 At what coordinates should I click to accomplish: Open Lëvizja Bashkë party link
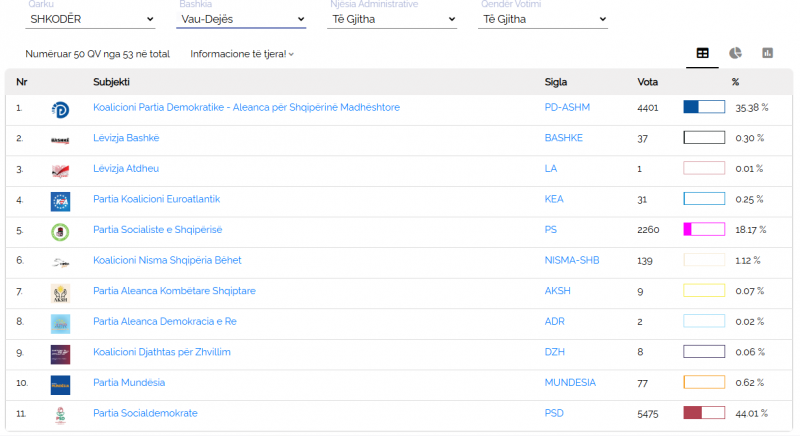tap(126, 138)
